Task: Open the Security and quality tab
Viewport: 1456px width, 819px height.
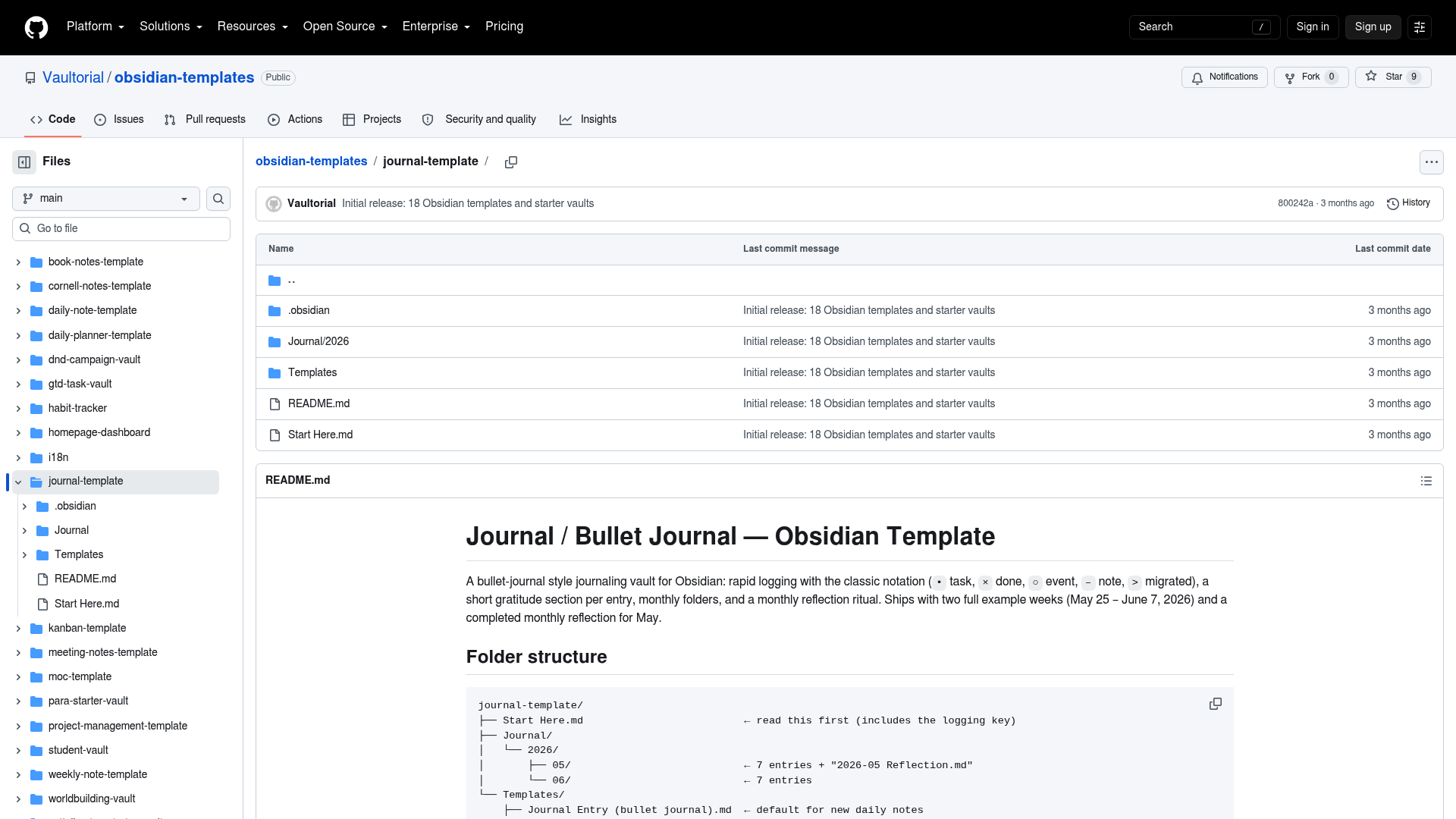Action: [x=479, y=120]
